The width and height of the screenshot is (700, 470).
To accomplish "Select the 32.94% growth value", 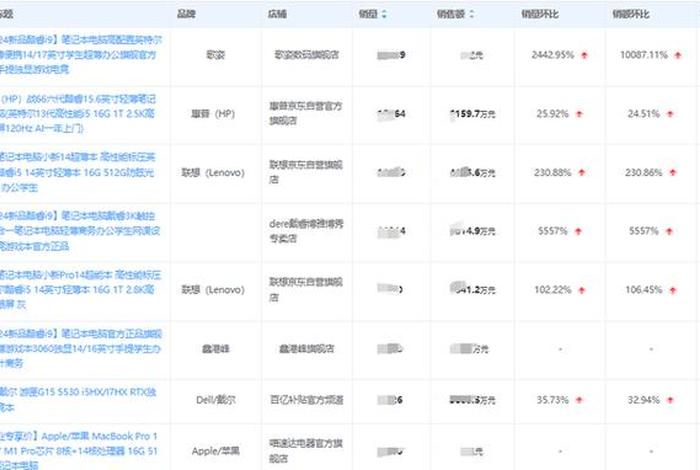I will point(644,399).
